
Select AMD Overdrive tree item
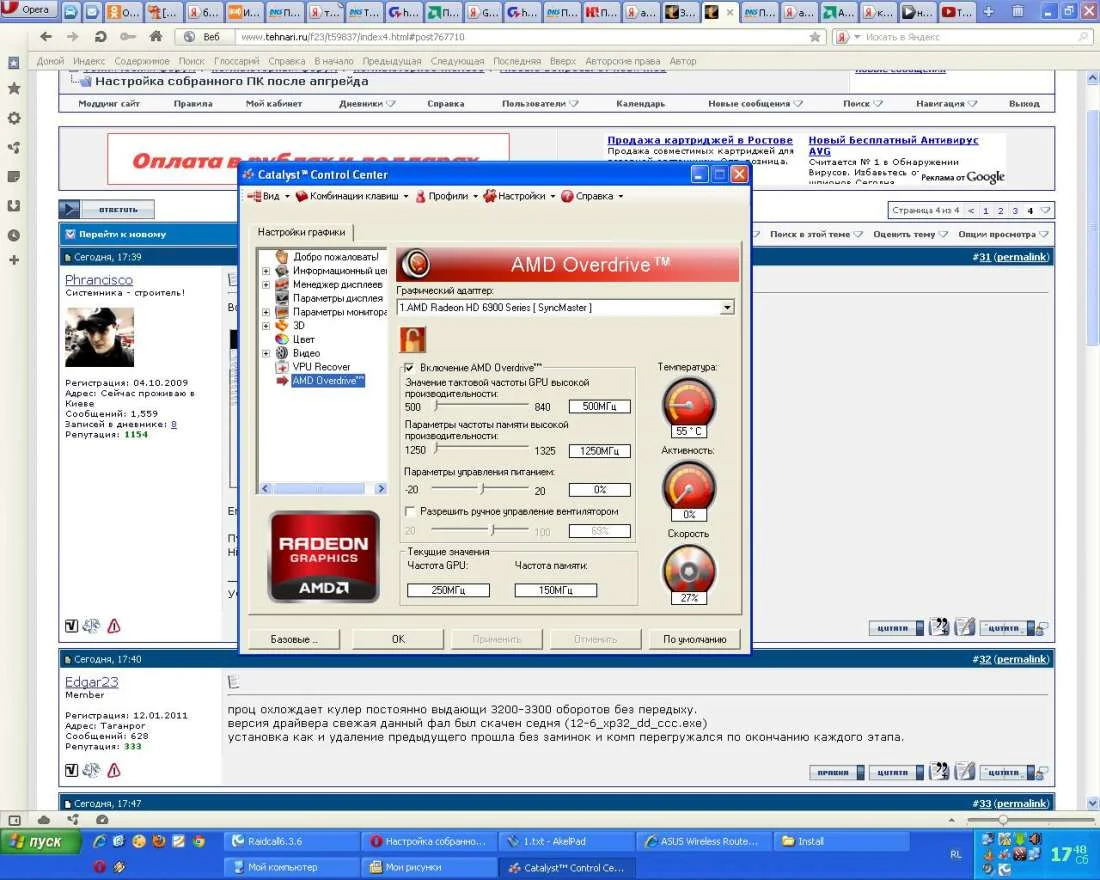click(328, 380)
